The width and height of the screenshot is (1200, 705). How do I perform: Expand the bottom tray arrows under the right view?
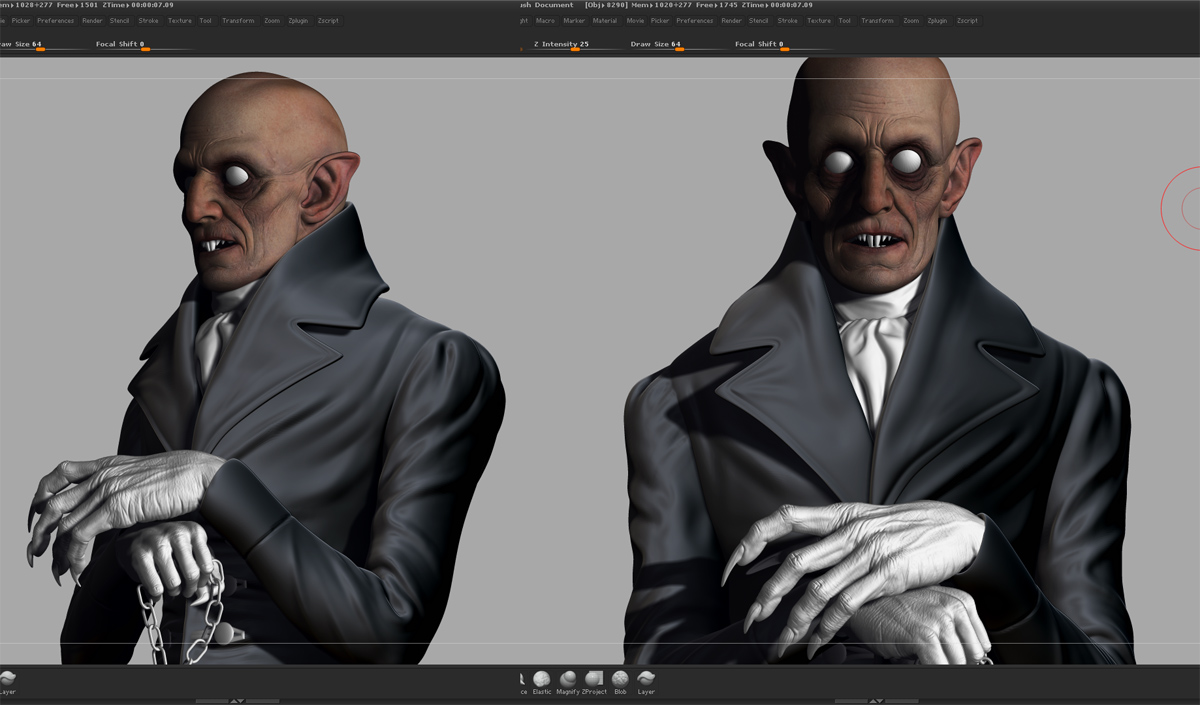[x=876, y=701]
